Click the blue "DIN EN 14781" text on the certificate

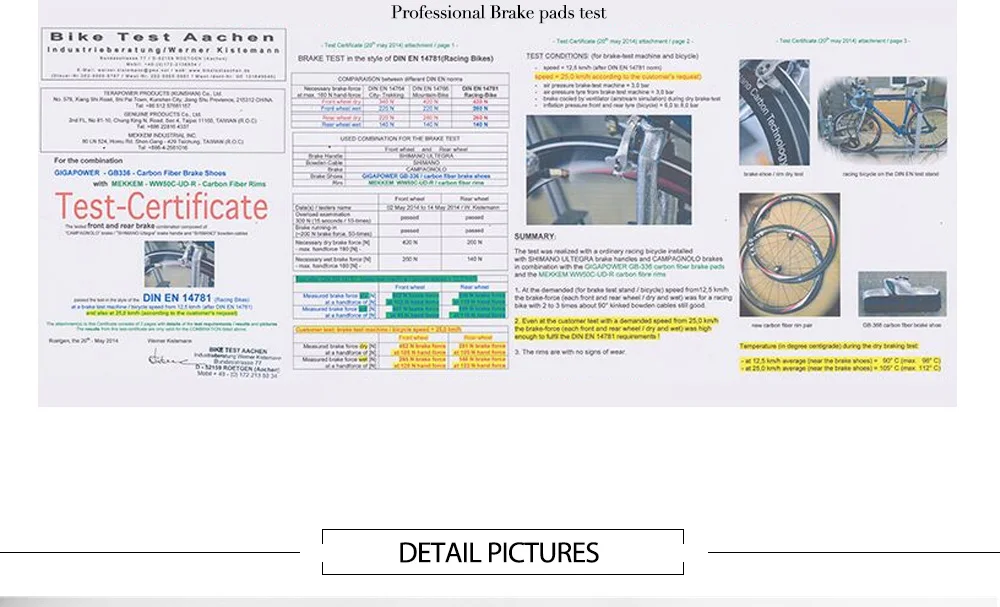pyautogui.click(x=177, y=298)
